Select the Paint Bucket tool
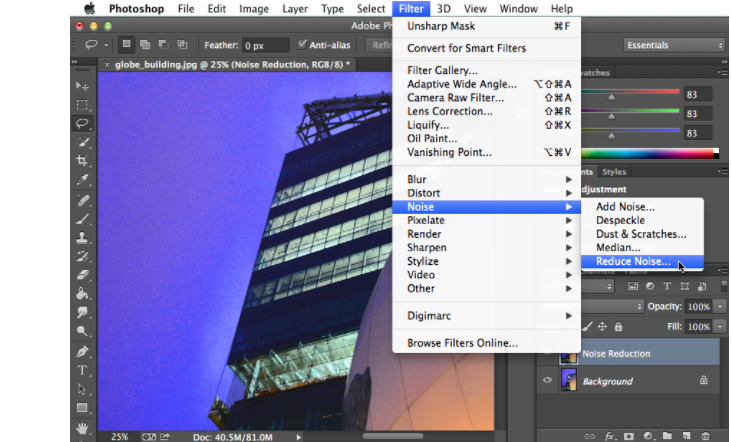Image resolution: width=731 pixels, height=442 pixels. click(83, 295)
